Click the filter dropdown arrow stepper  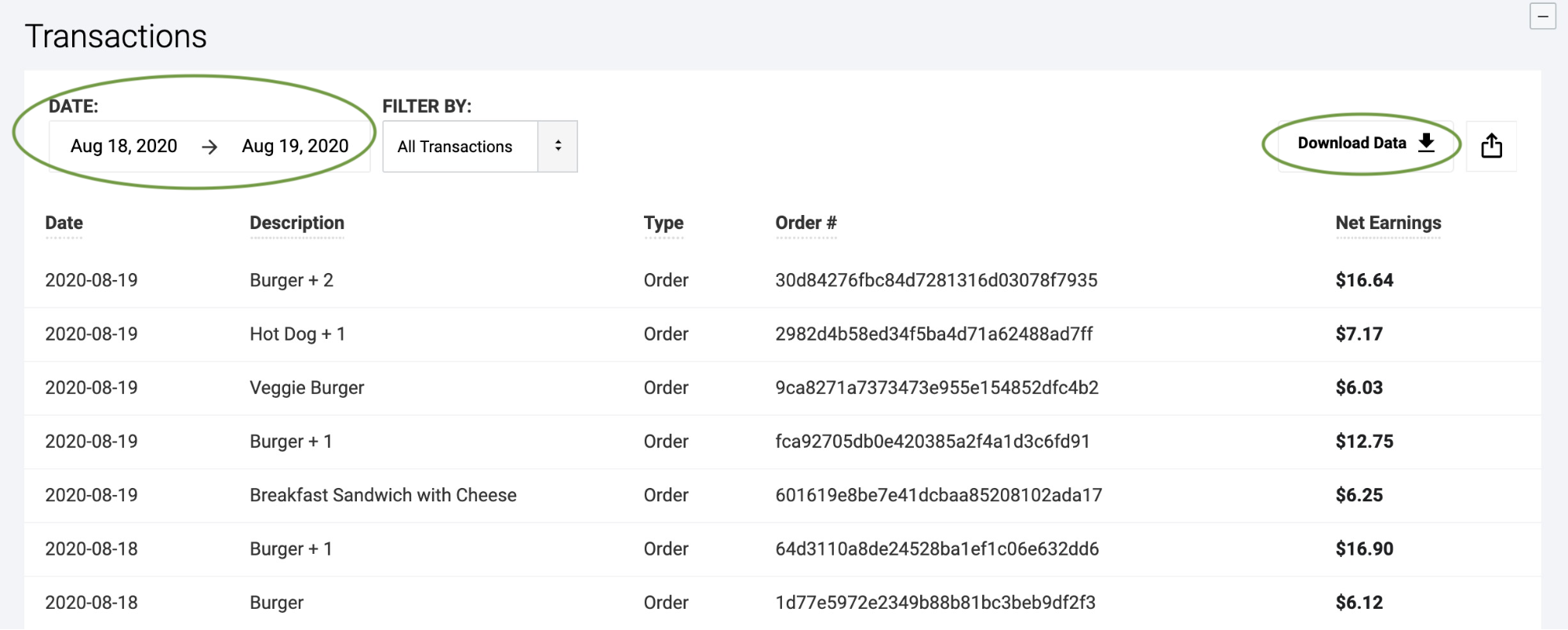coord(558,147)
